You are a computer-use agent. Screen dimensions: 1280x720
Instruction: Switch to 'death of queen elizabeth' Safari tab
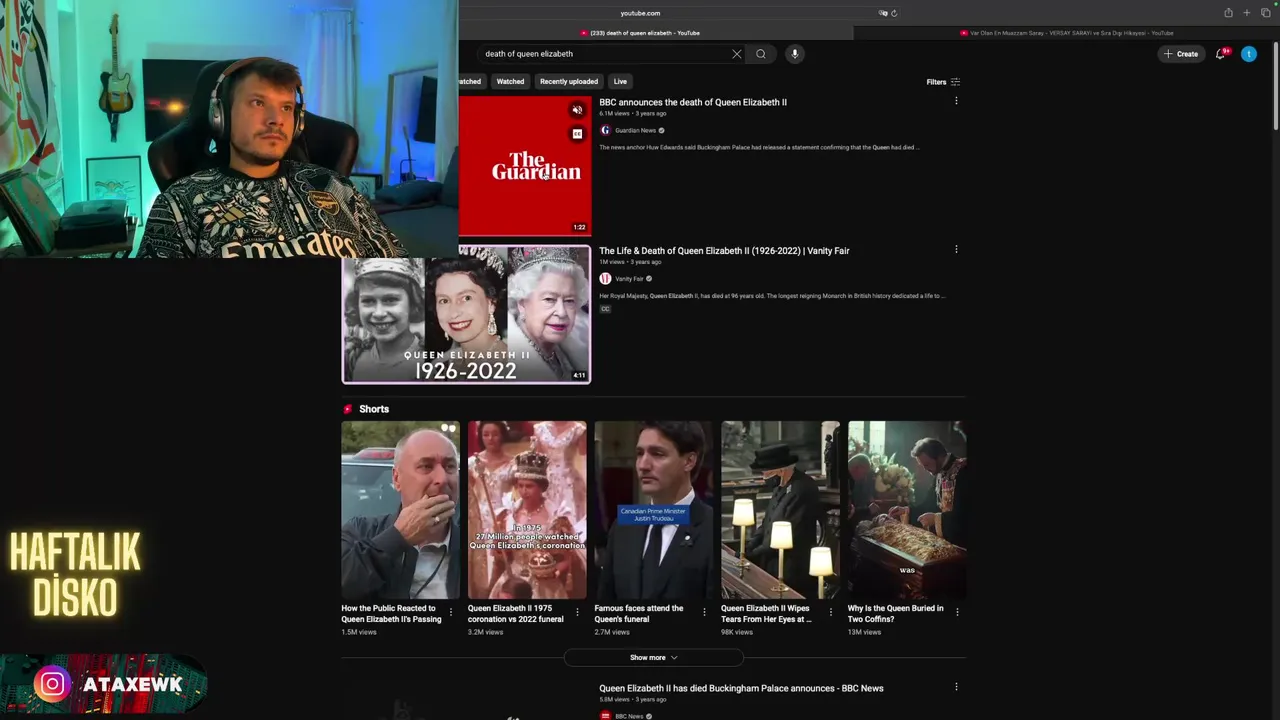coord(645,33)
